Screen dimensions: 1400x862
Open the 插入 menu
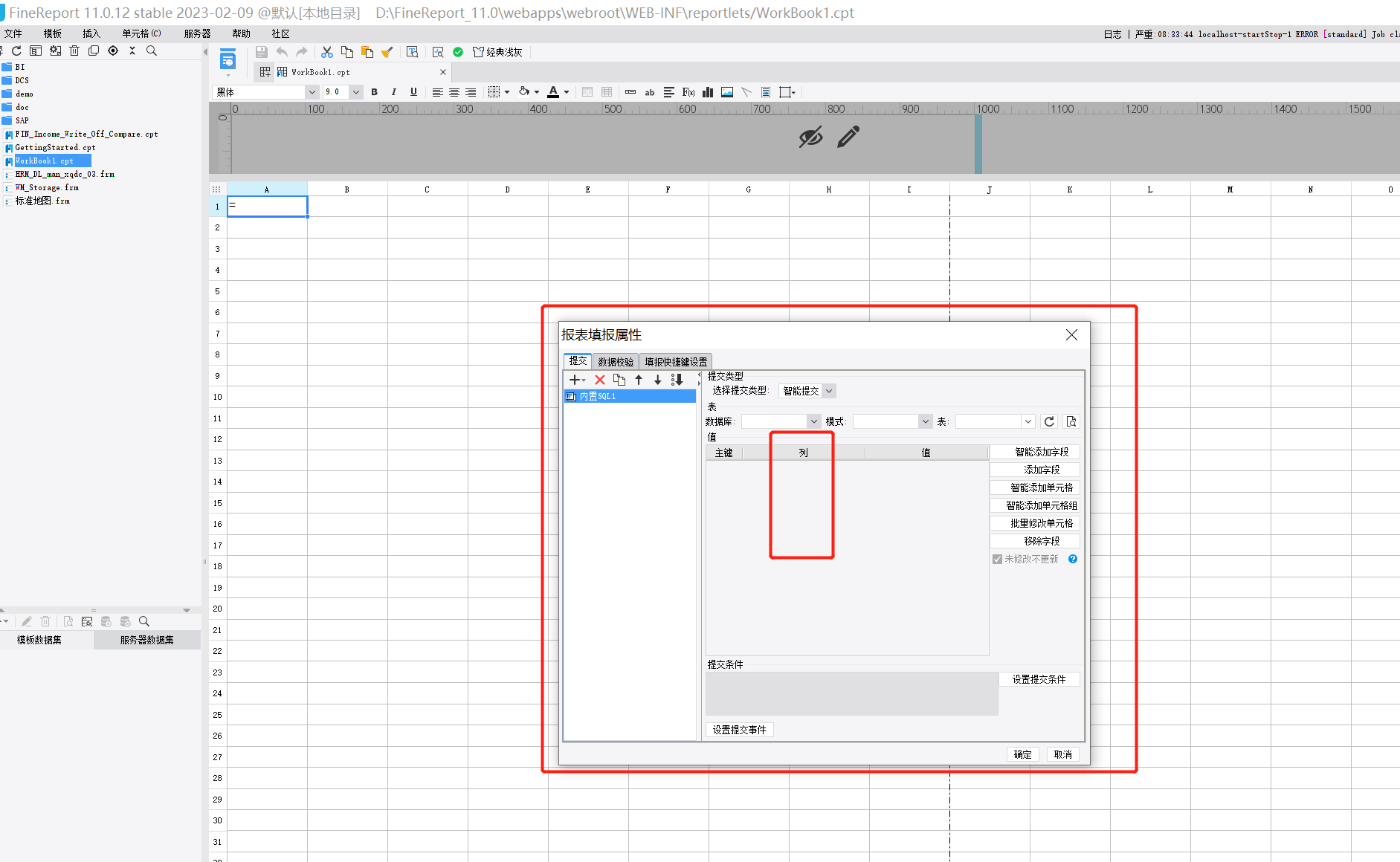[91, 33]
